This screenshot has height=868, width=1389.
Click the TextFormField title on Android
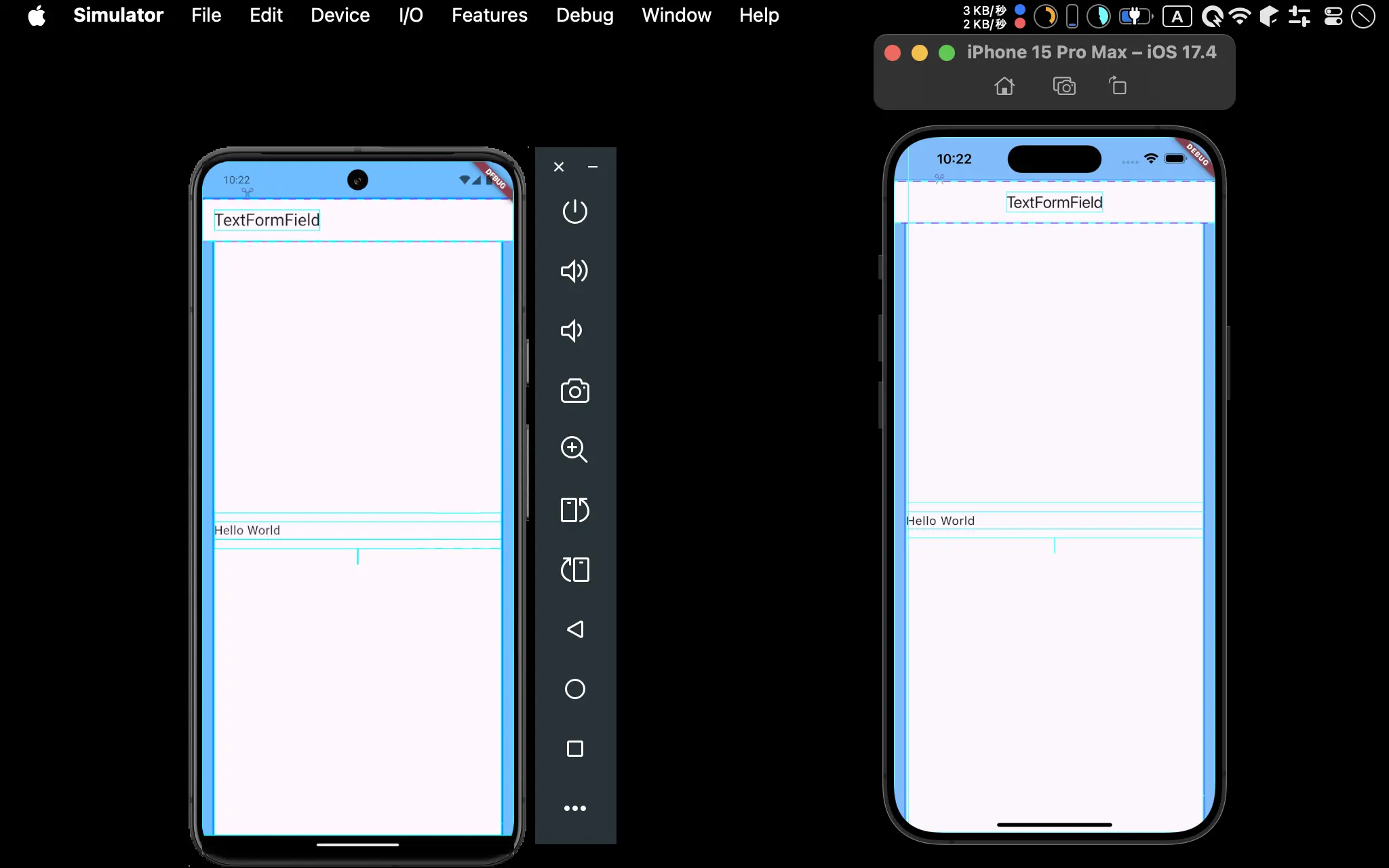click(x=267, y=220)
